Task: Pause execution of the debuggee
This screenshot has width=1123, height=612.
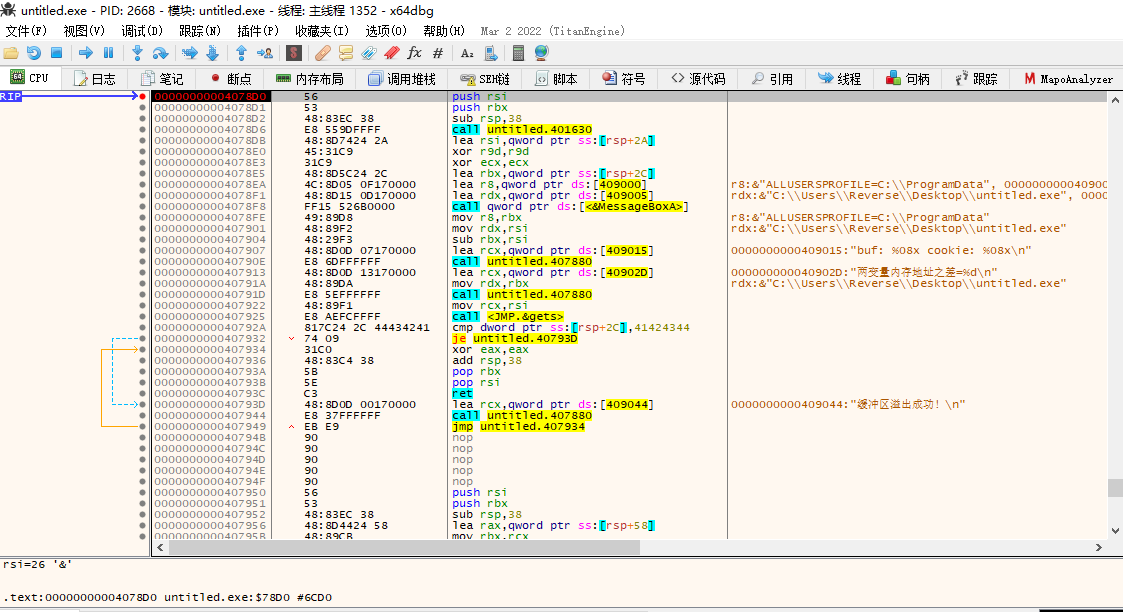Action: coord(108,53)
